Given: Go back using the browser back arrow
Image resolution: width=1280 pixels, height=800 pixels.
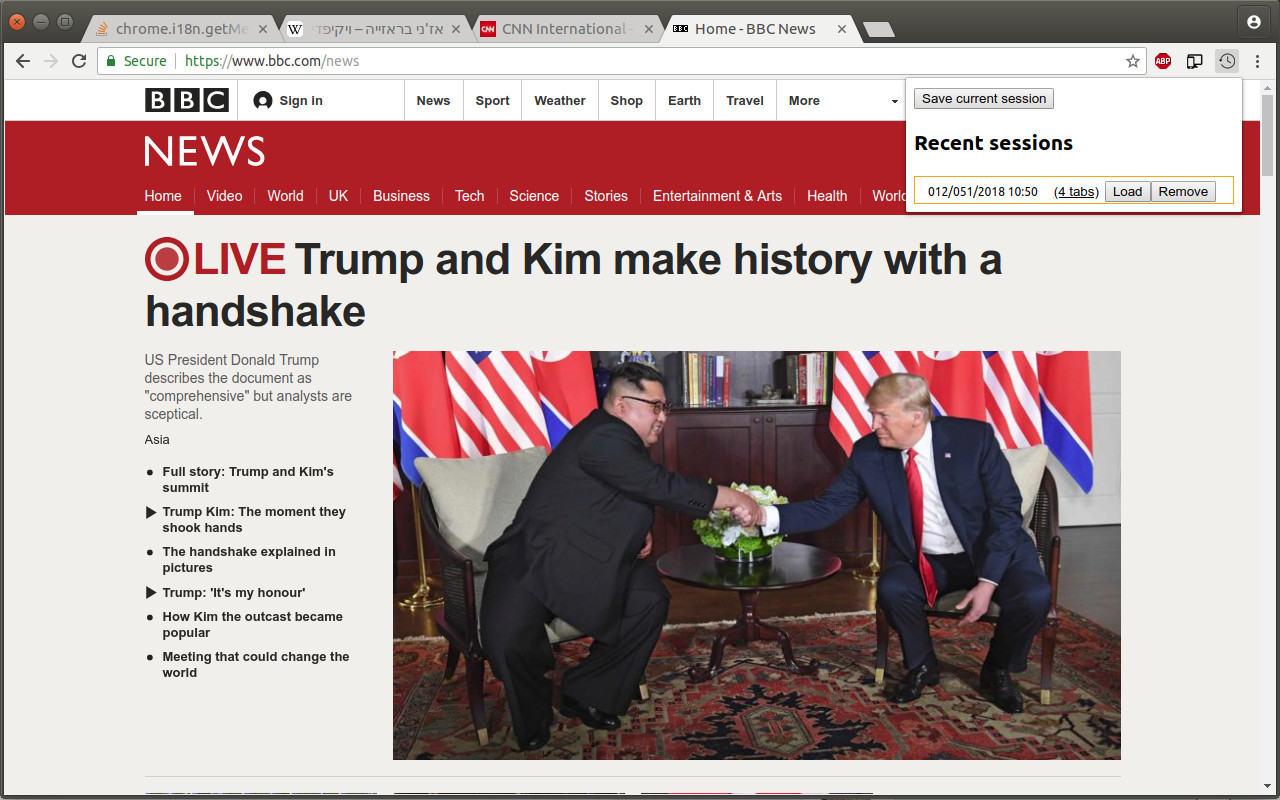Looking at the screenshot, I should pyautogui.click(x=23, y=61).
